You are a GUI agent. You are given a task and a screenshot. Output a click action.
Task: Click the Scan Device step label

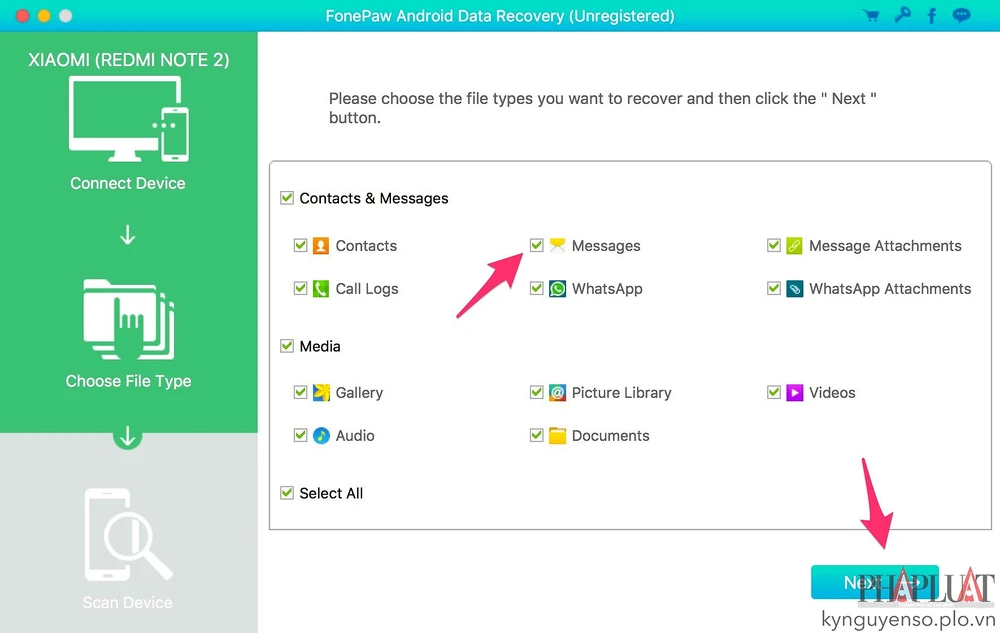point(128,602)
